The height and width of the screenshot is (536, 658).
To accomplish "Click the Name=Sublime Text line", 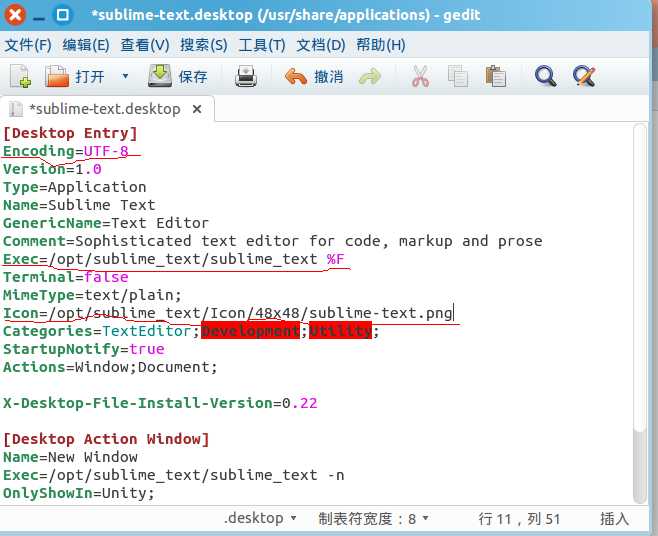I will pyautogui.click(x=79, y=205).
